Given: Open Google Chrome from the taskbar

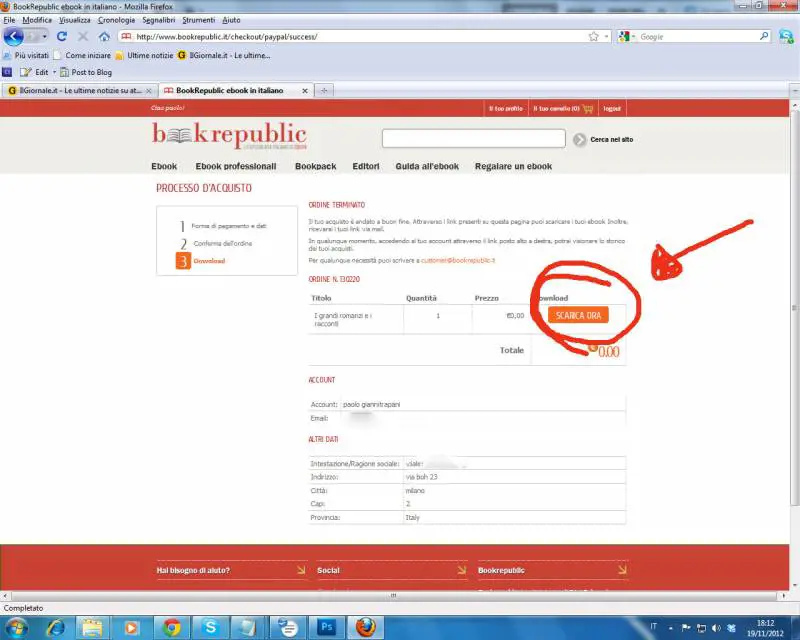Looking at the screenshot, I should tap(171, 627).
